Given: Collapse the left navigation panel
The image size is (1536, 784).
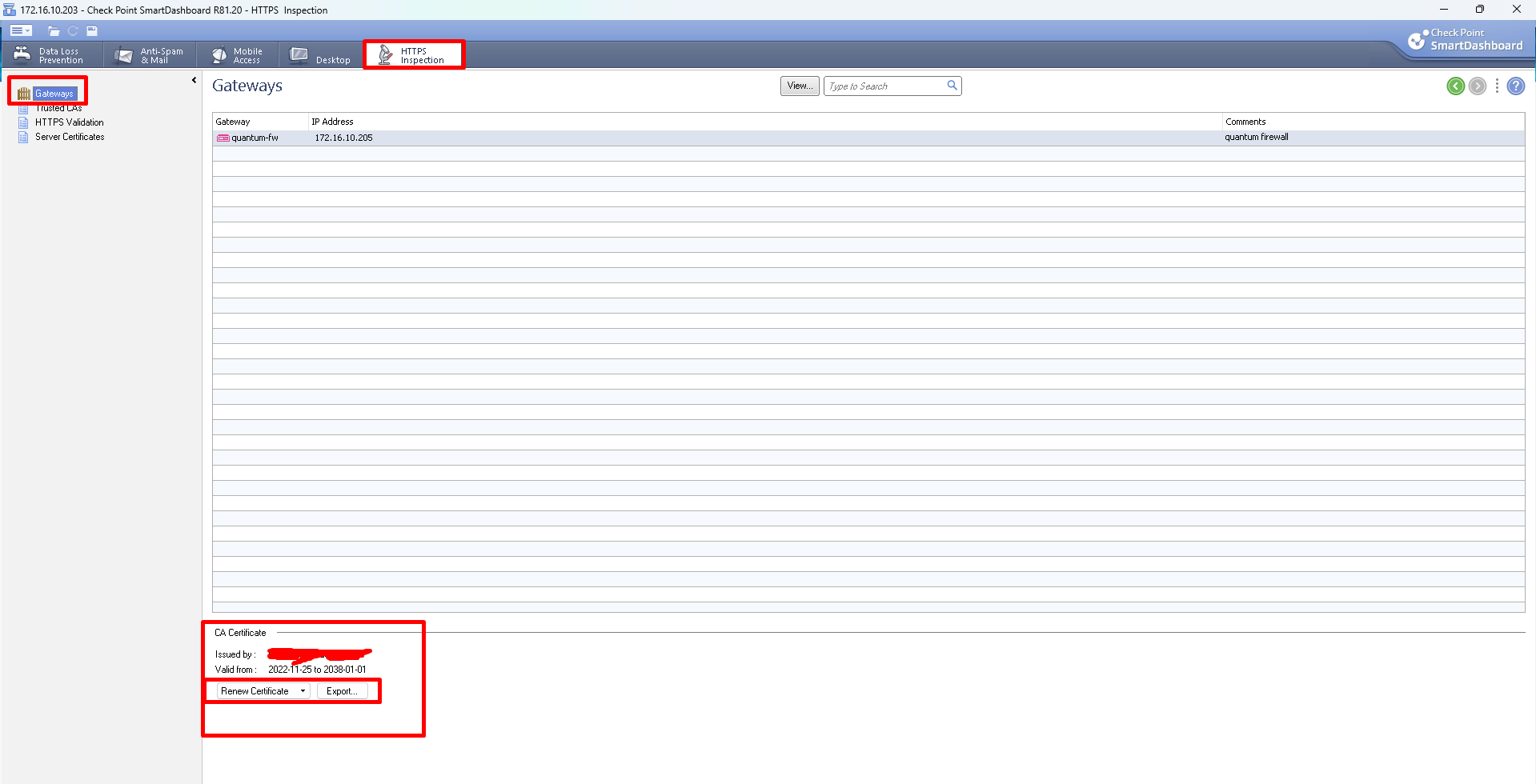Looking at the screenshot, I should (x=194, y=79).
